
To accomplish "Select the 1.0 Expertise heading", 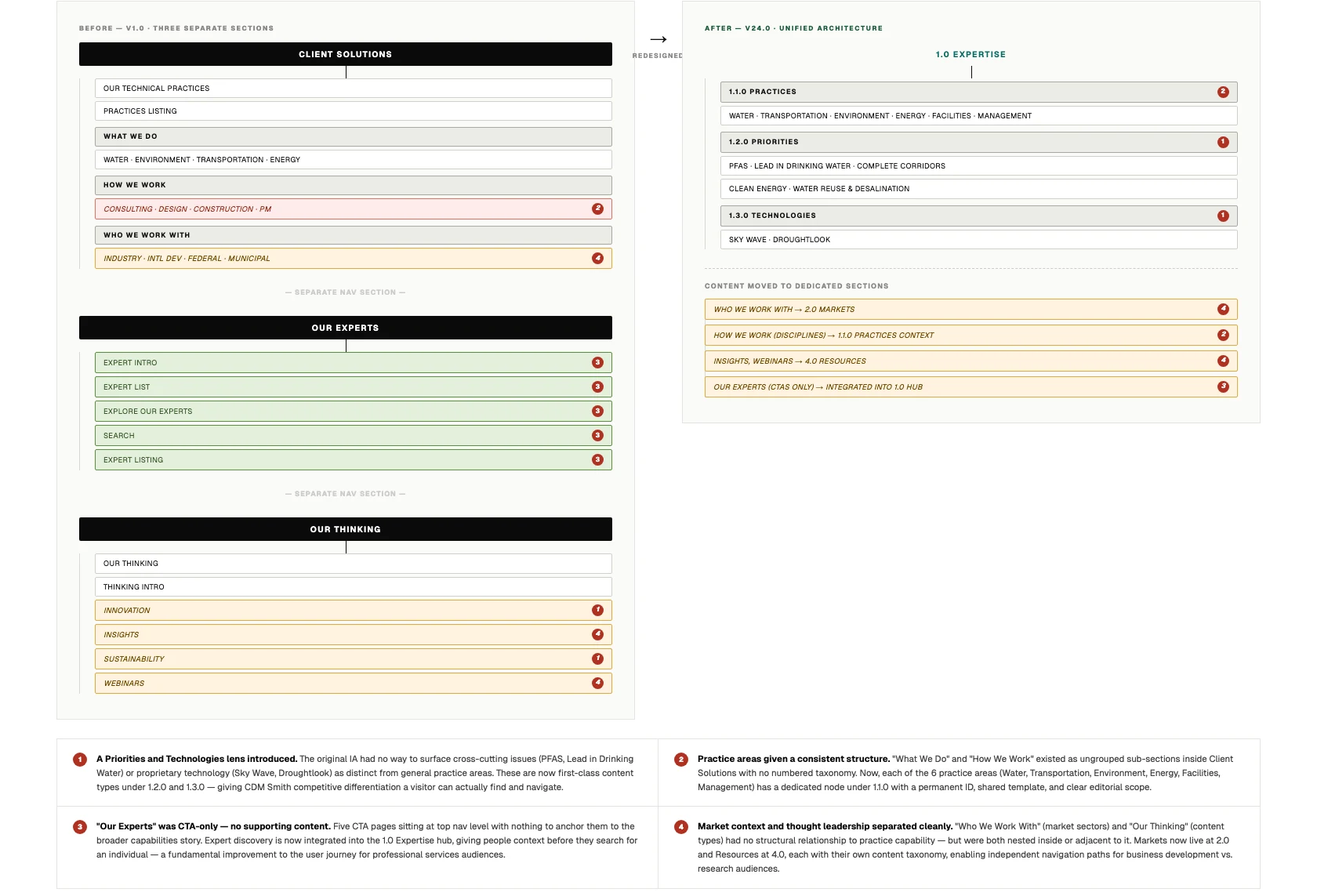I will coord(971,54).
